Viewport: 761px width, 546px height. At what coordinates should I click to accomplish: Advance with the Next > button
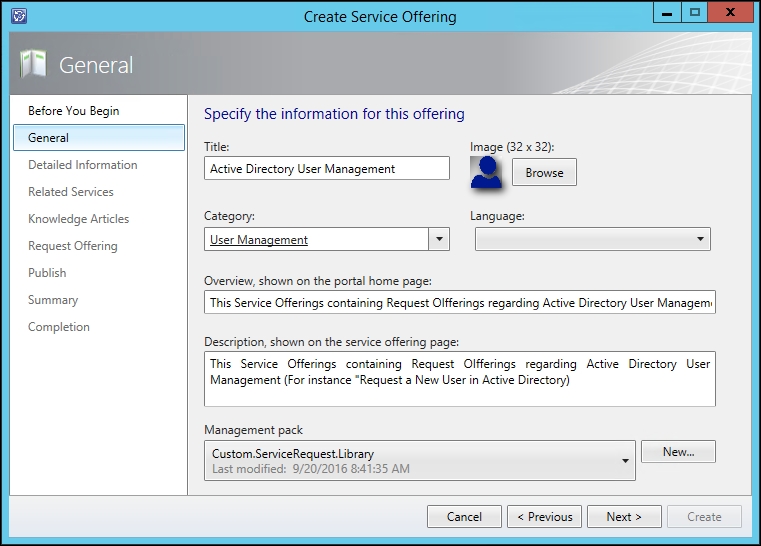[624, 516]
